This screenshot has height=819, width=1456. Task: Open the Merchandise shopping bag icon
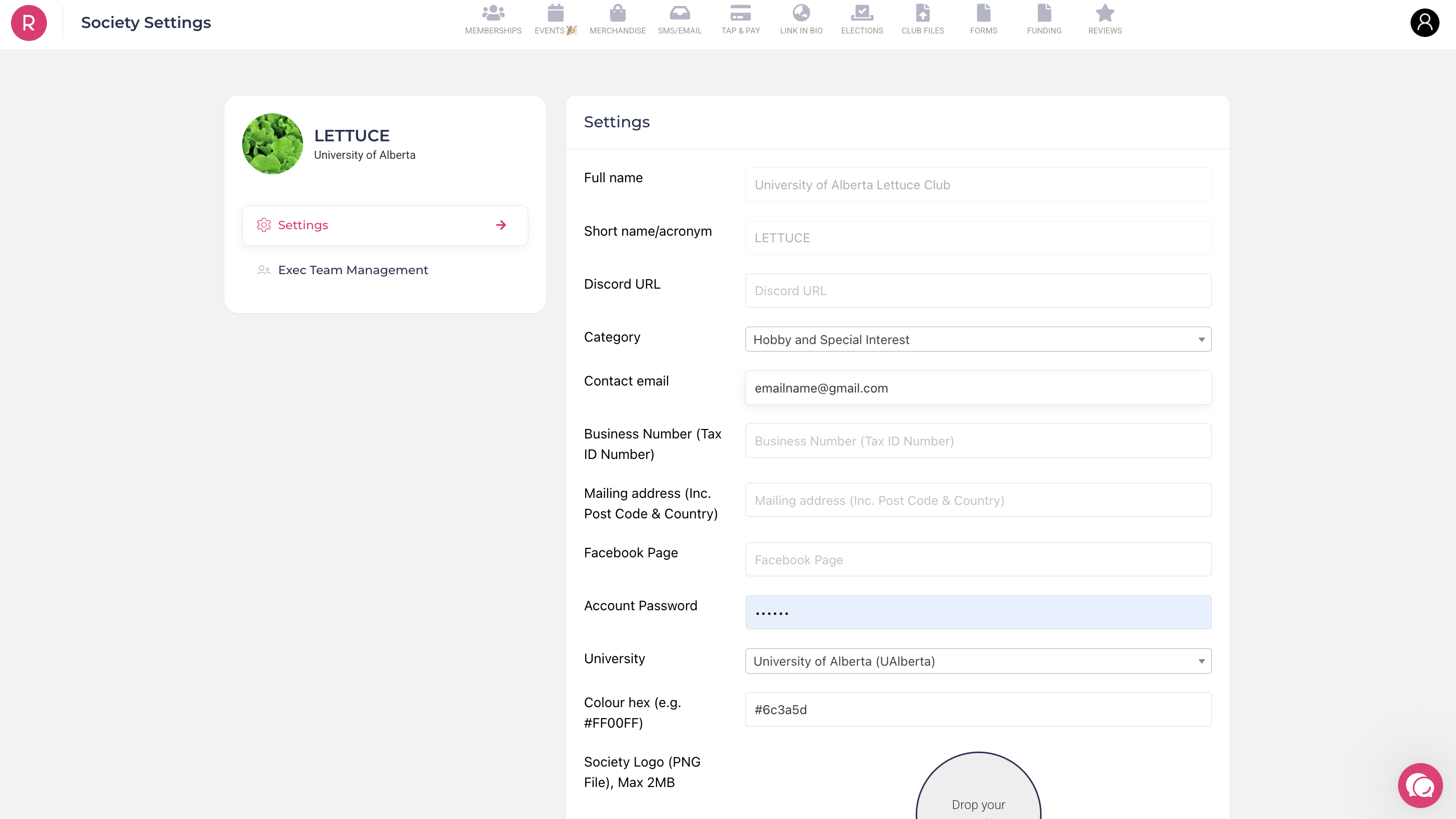click(x=617, y=13)
